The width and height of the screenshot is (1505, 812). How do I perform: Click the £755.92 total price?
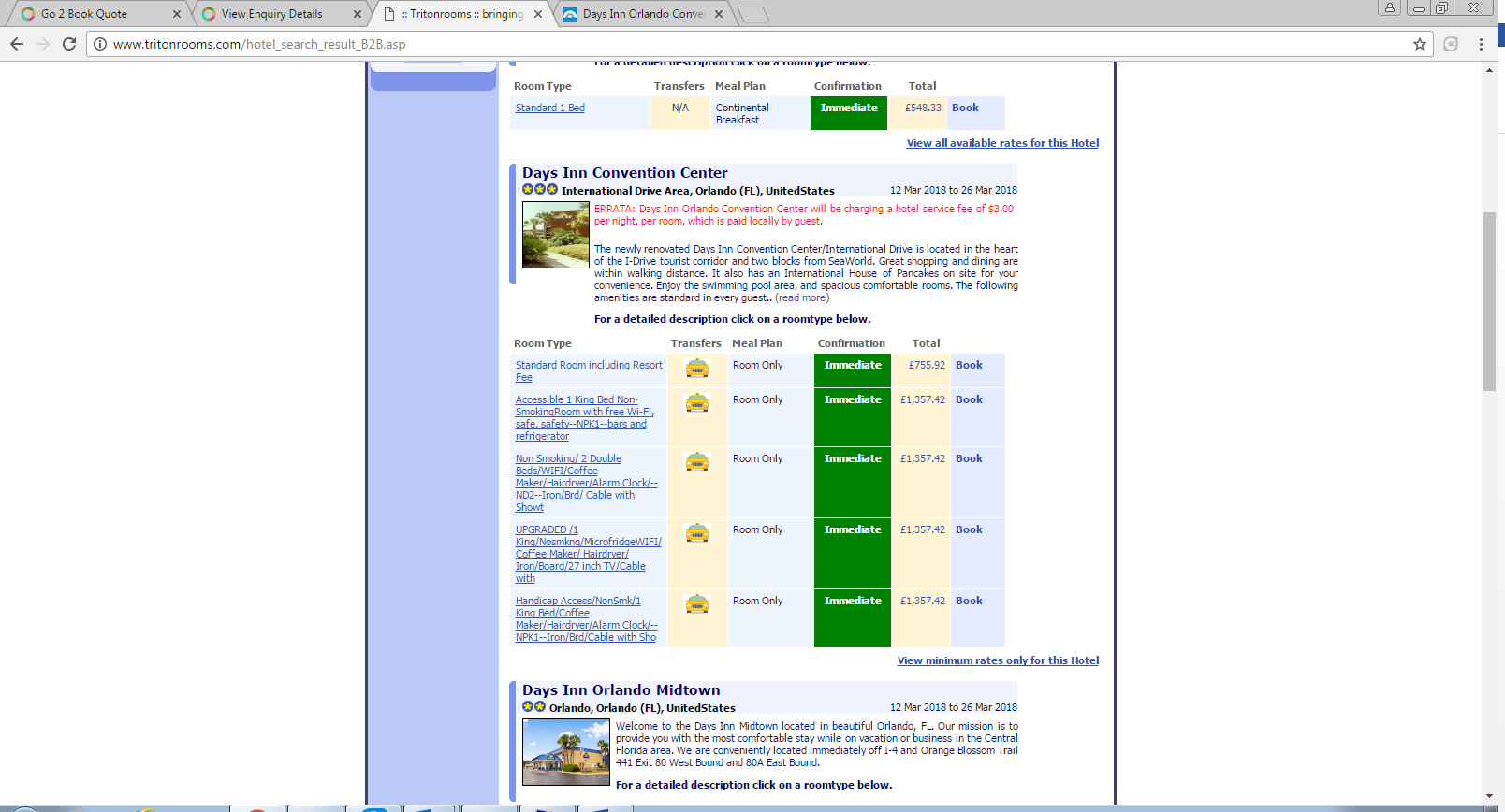pos(927,365)
